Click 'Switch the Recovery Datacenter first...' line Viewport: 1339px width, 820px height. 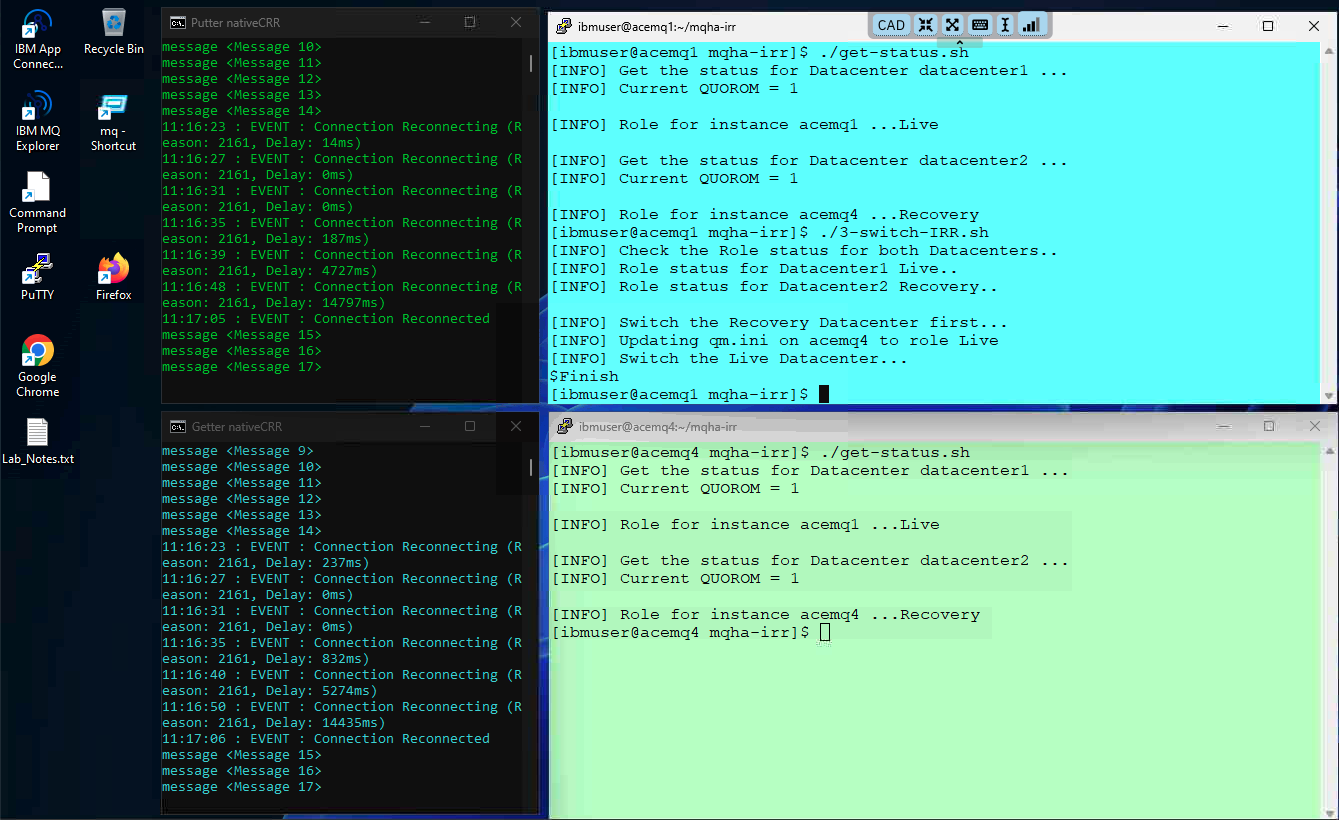click(x=779, y=322)
